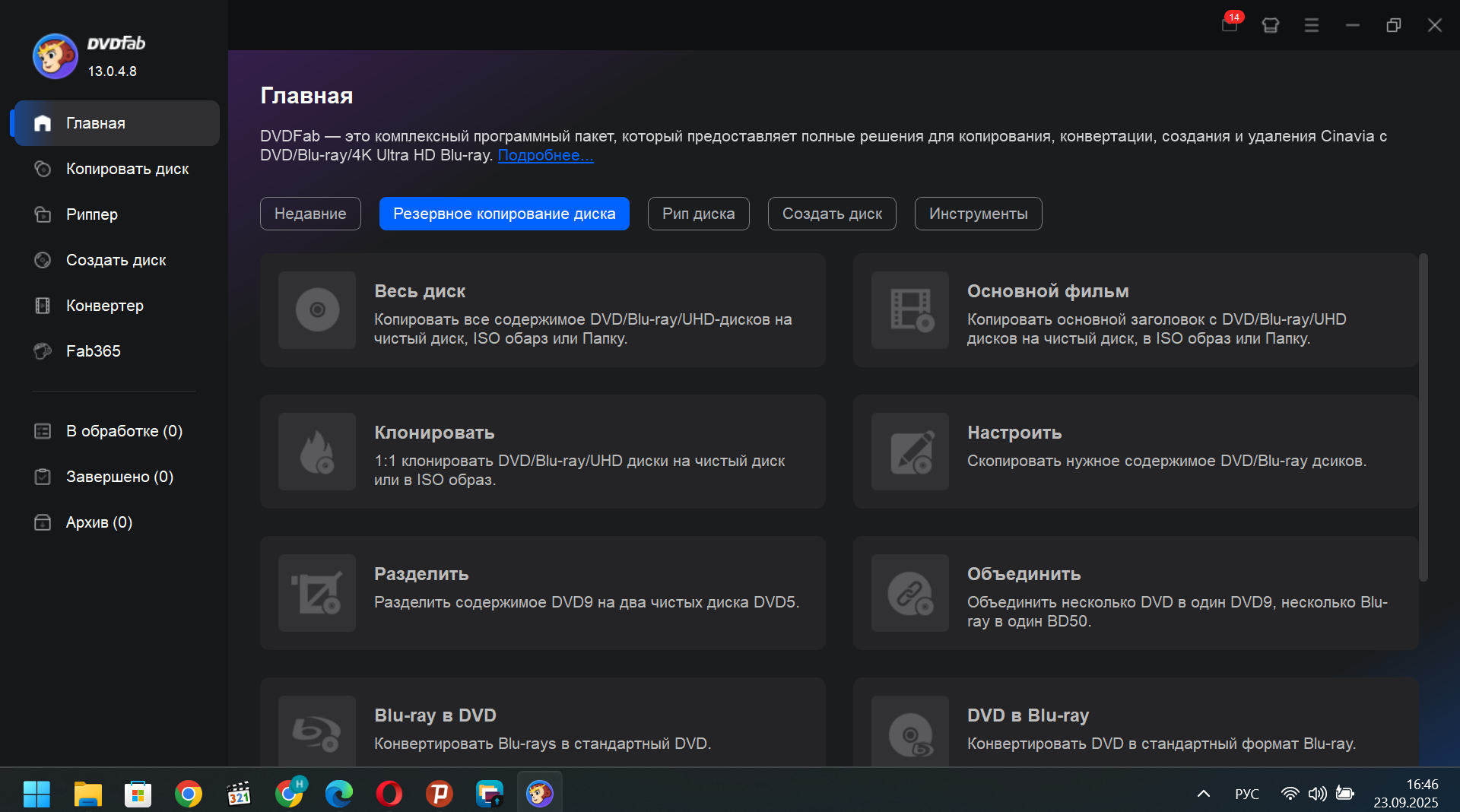Click the Fab365 sidebar icon
The width and height of the screenshot is (1460, 812).
coord(43,351)
